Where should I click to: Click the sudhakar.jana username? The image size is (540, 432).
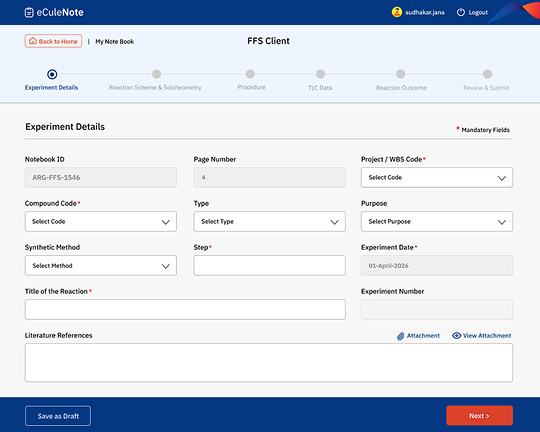click(x=425, y=12)
